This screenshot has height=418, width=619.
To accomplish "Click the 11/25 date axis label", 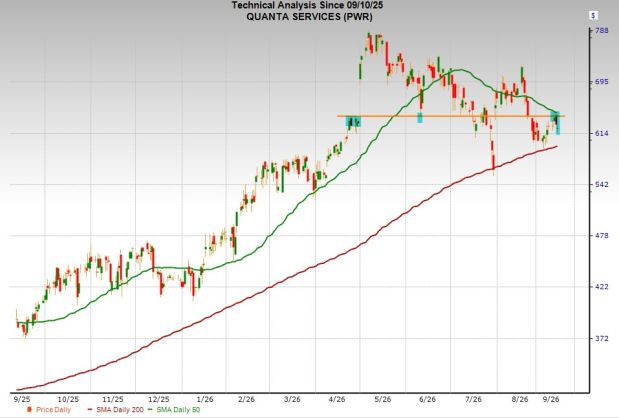I will 114,399.
